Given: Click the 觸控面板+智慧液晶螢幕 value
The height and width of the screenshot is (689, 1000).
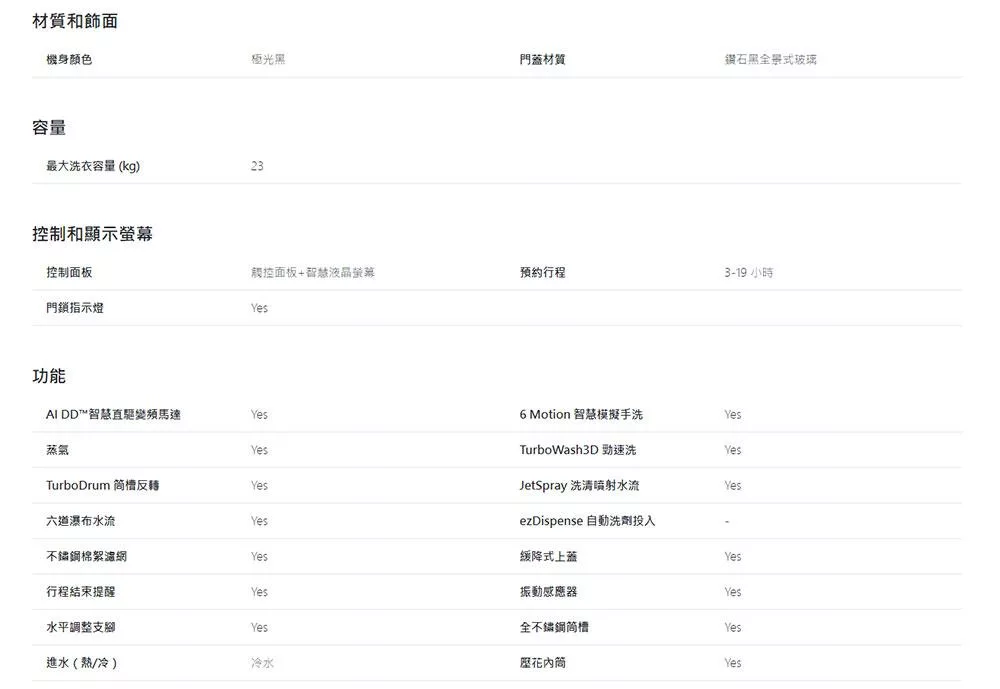Looking at the screenshot, I should point(313,272).
